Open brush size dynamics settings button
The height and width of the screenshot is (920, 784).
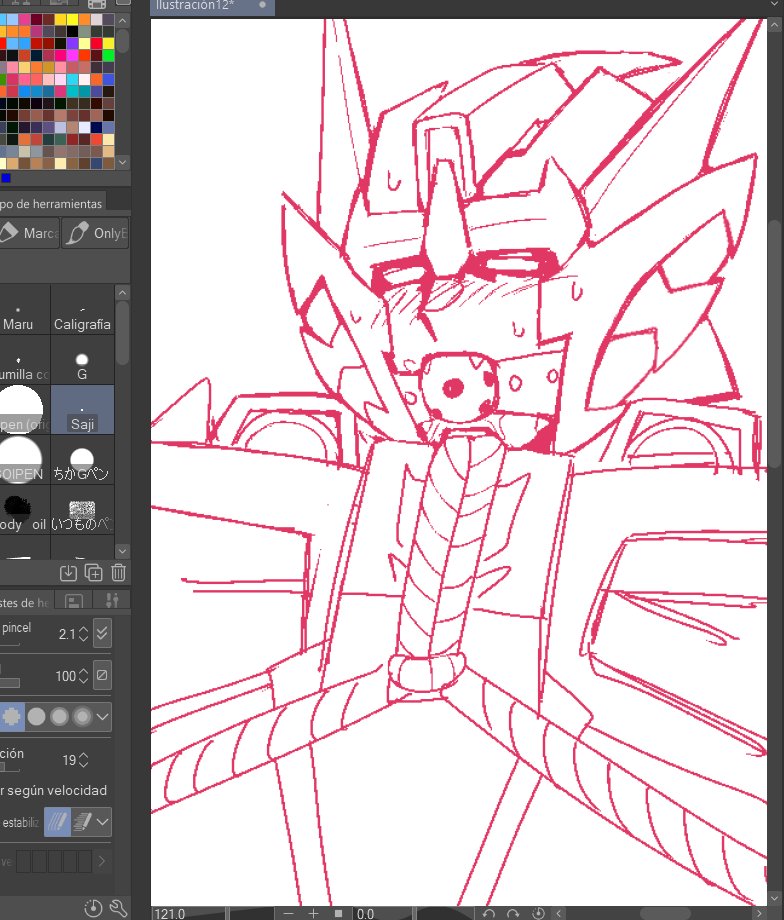point(102,633)
